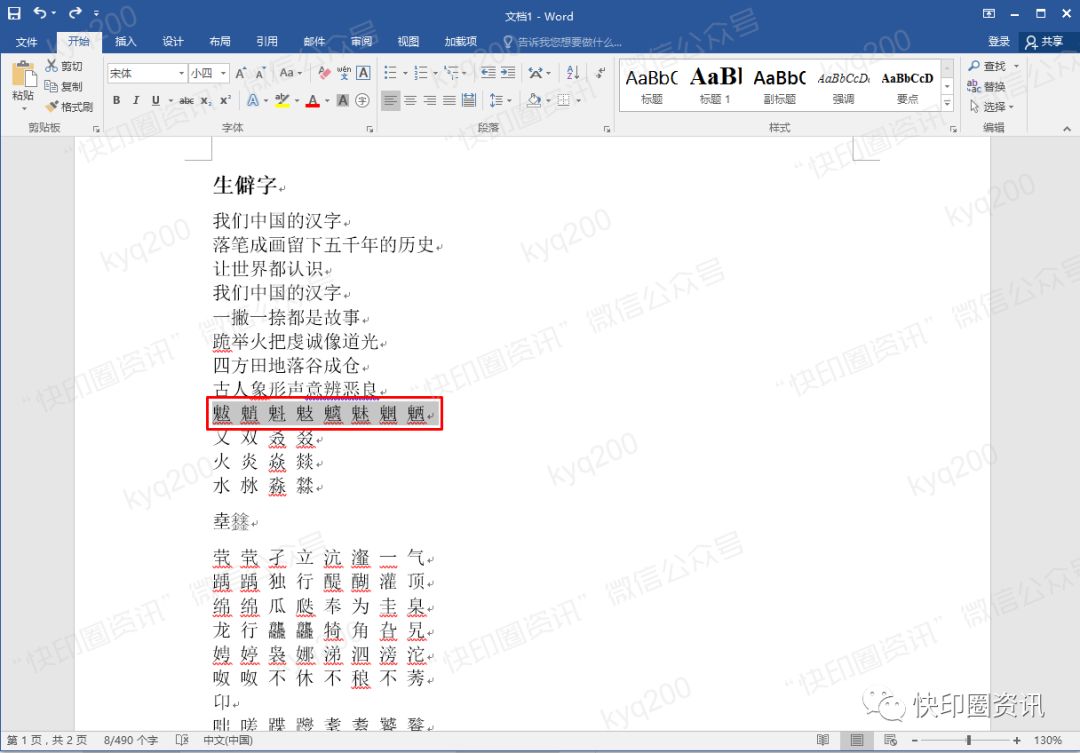Click the word count 8/490 个字
Screen dimensions: 1080x753
(131, 740)
